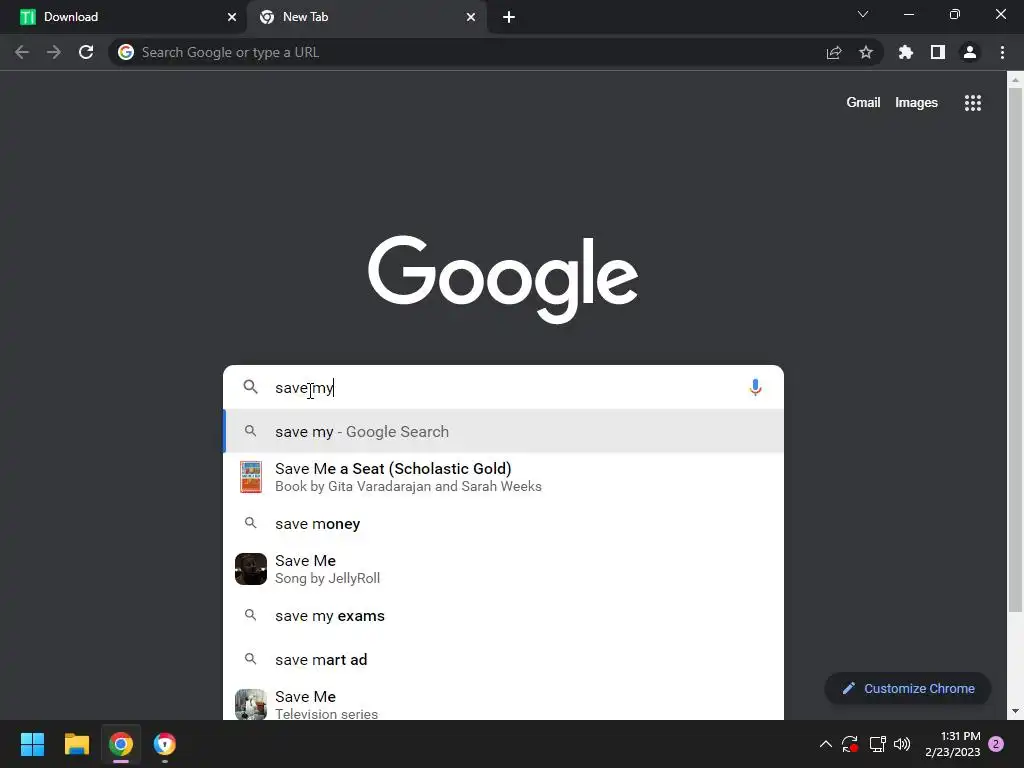The height and width of the screenshot is (768, 1024).
Task: Show hidden system tray icons chevron
Action: click(825, 744)
